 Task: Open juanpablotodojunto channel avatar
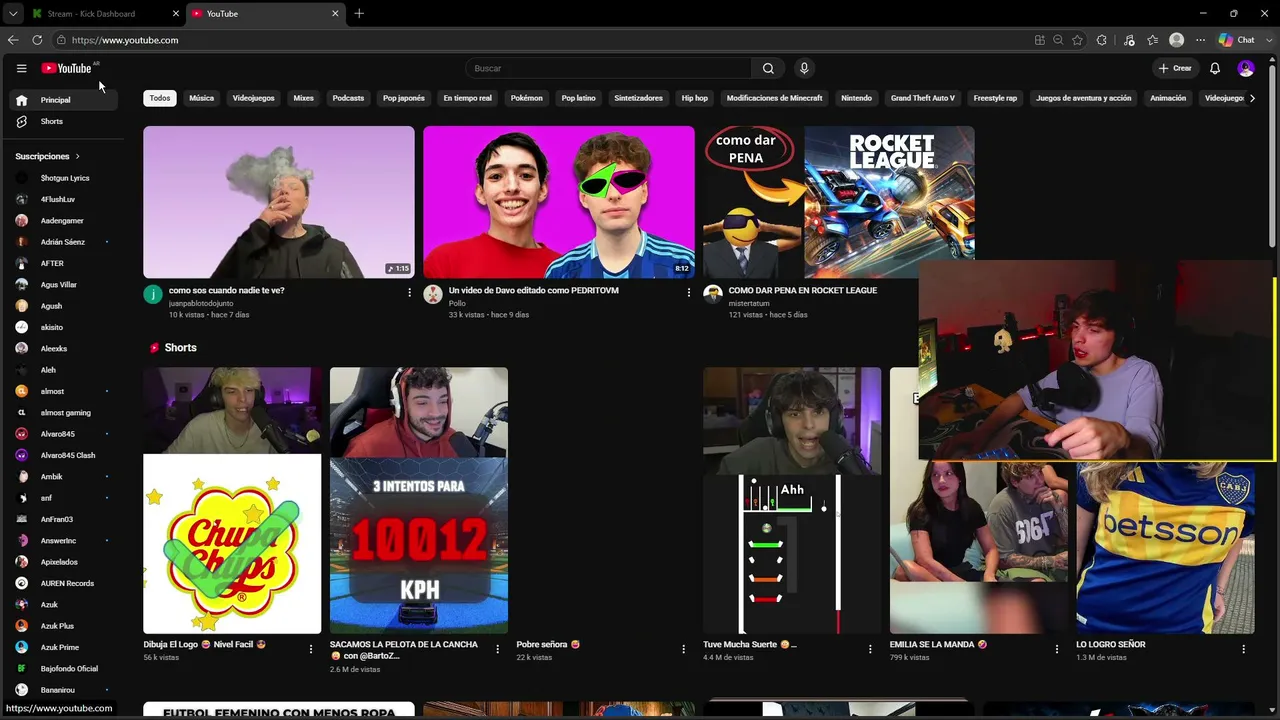[x=153, y=294]
